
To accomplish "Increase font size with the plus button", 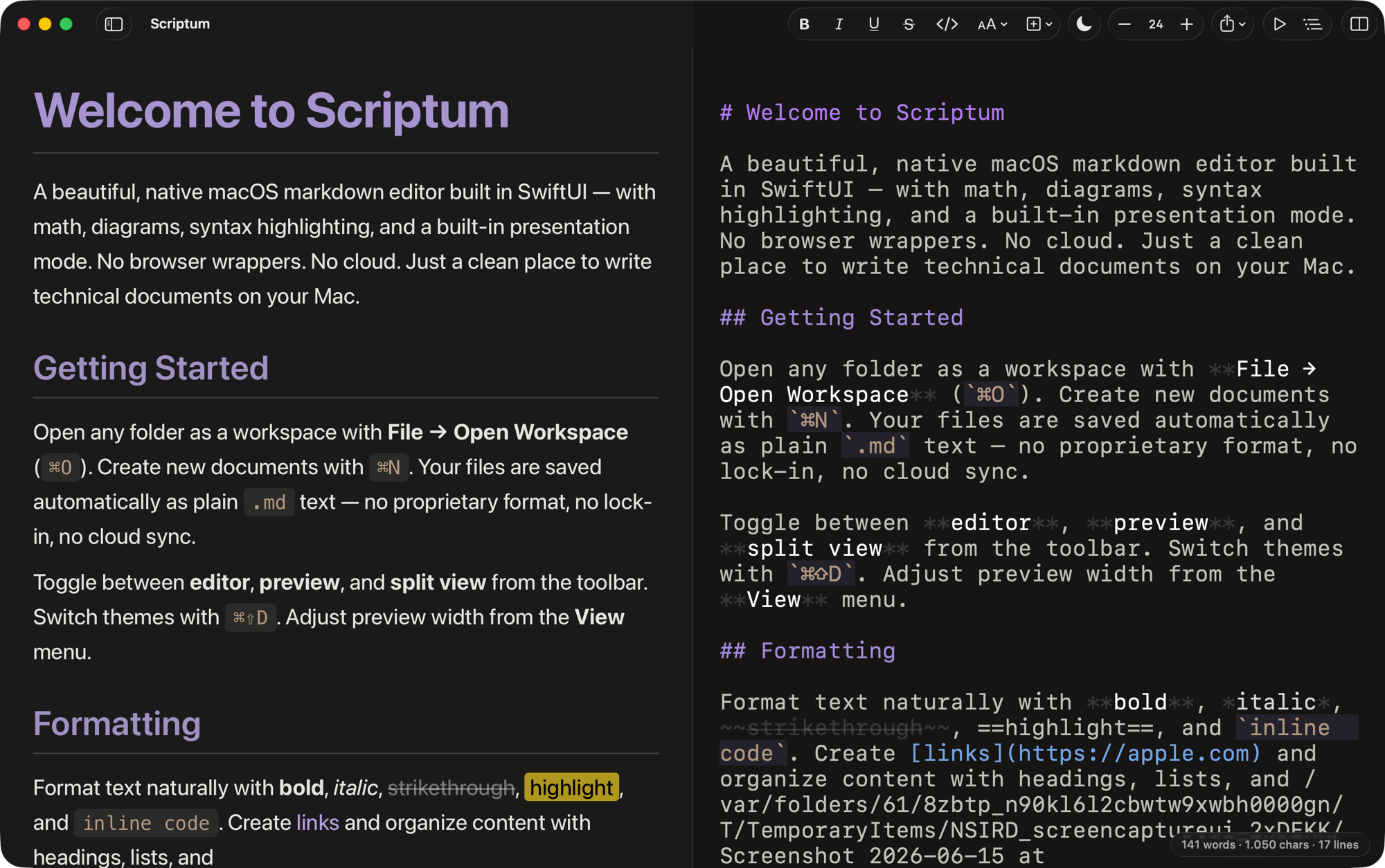I will click(x=1187, y=24).
